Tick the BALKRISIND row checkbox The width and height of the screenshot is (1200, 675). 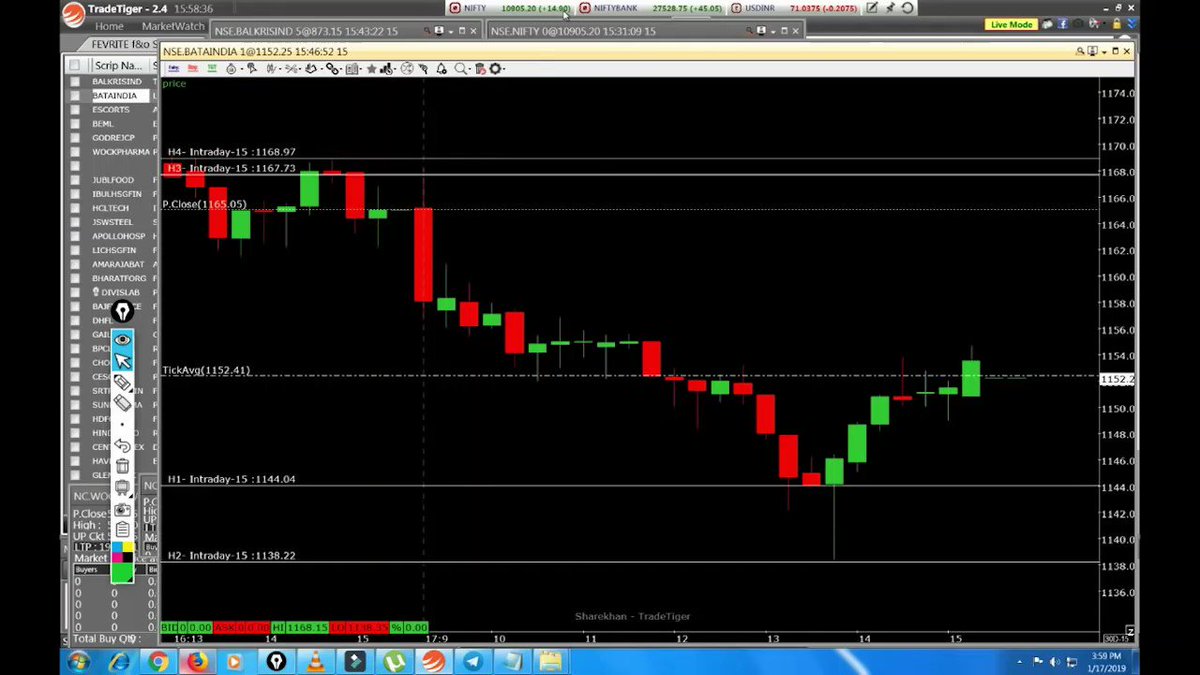[x=74, y=82]
